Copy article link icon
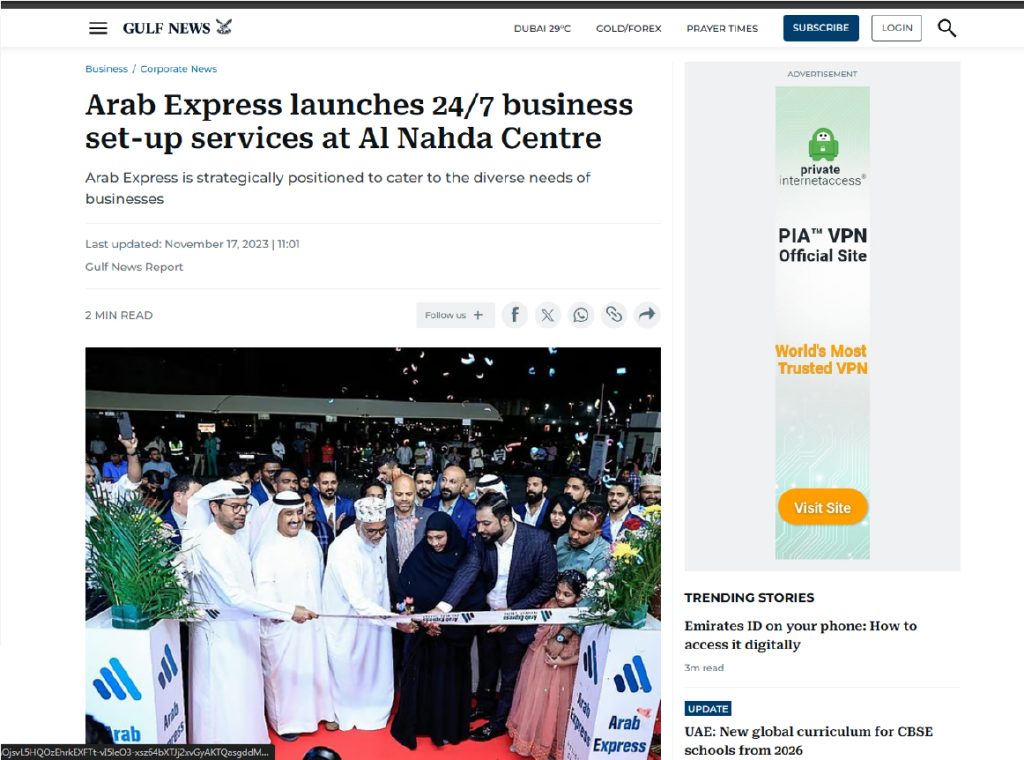 coord(614,315)
